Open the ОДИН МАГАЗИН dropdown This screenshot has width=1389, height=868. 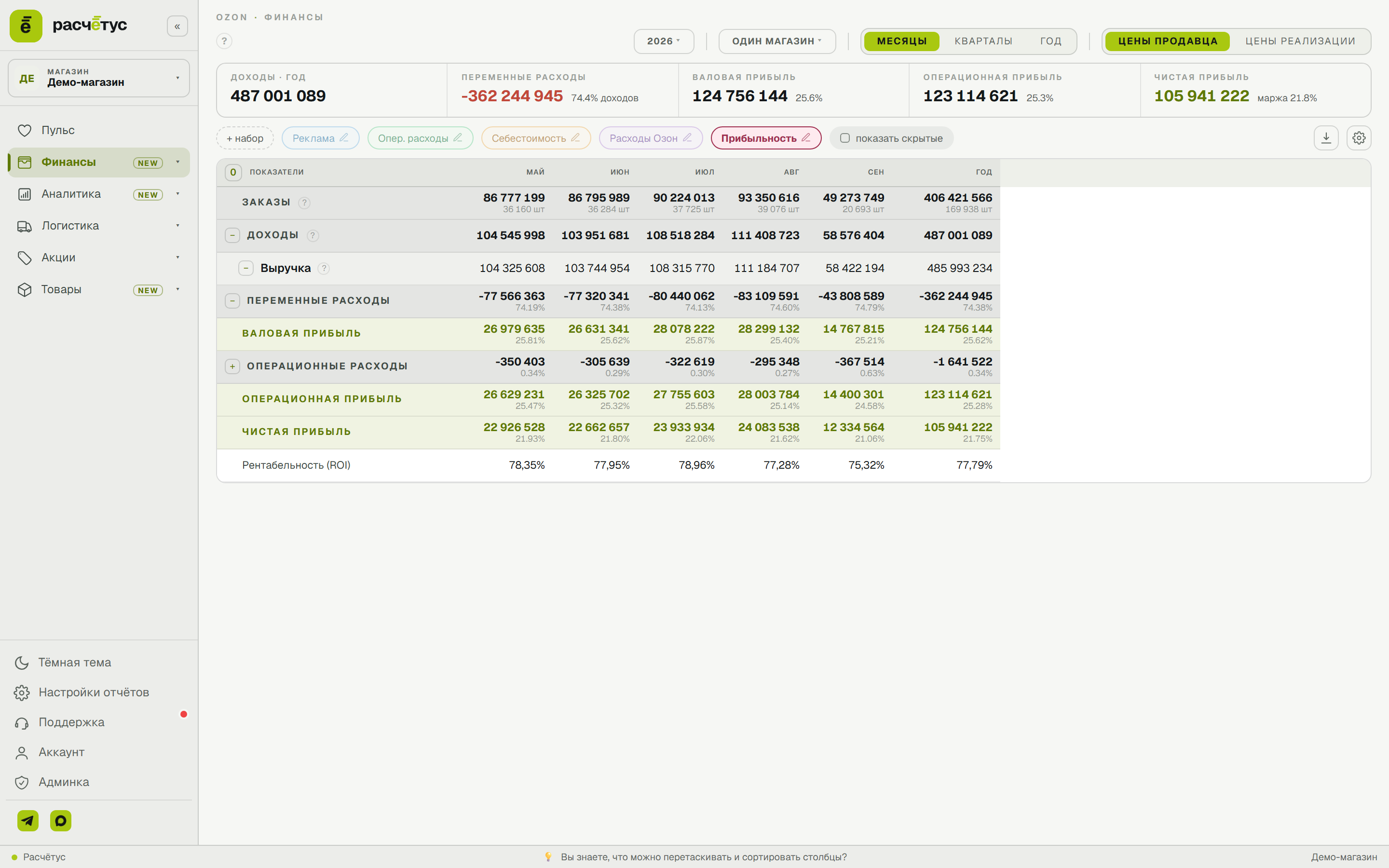[777, 41]
